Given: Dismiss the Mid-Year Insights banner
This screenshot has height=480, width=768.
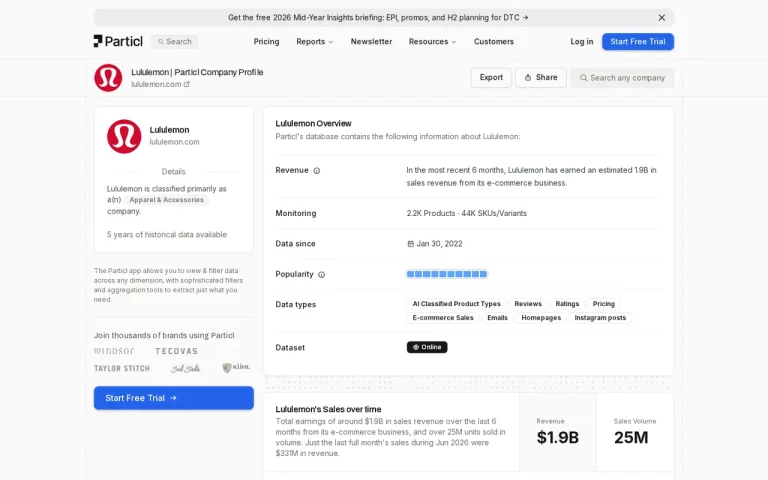Looking at the screenshot, I should click(662, 18).
